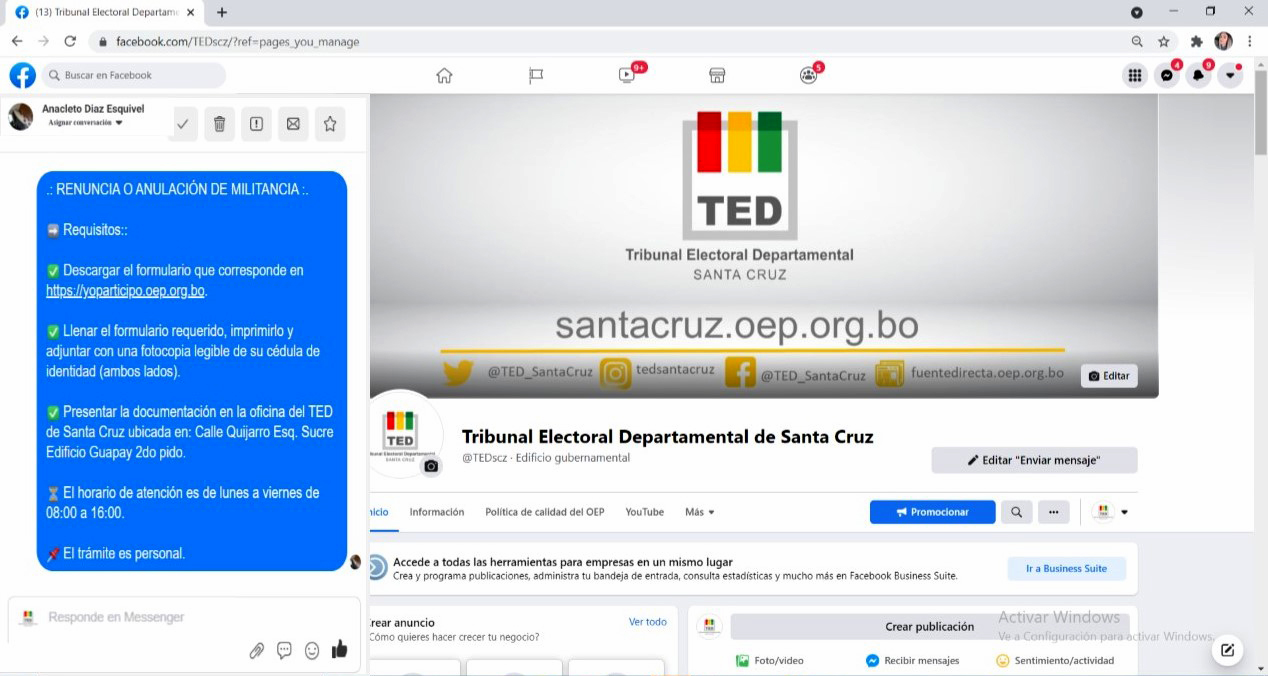Insert an emoji in the message reply
The height and width of the screenshot is (676, 1268).
pos(312,649)
